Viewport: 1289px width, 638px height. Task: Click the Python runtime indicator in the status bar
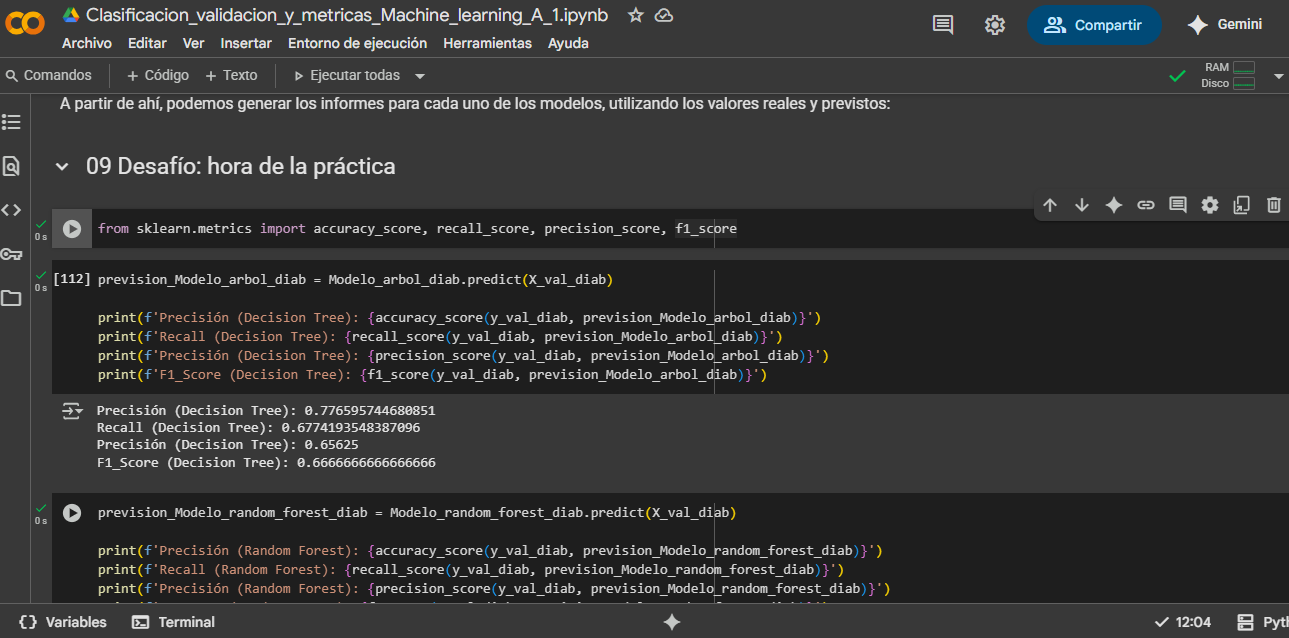(1262, 622)
